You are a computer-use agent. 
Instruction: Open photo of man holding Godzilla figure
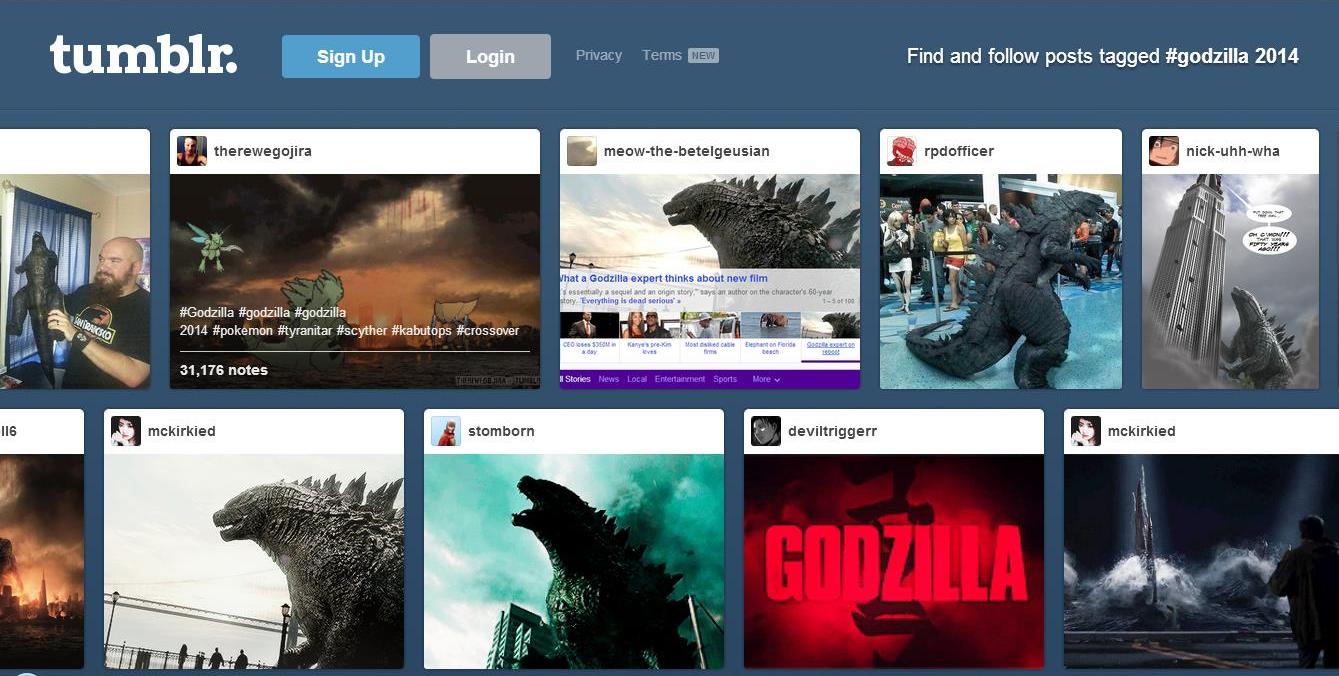click(75, 281)
